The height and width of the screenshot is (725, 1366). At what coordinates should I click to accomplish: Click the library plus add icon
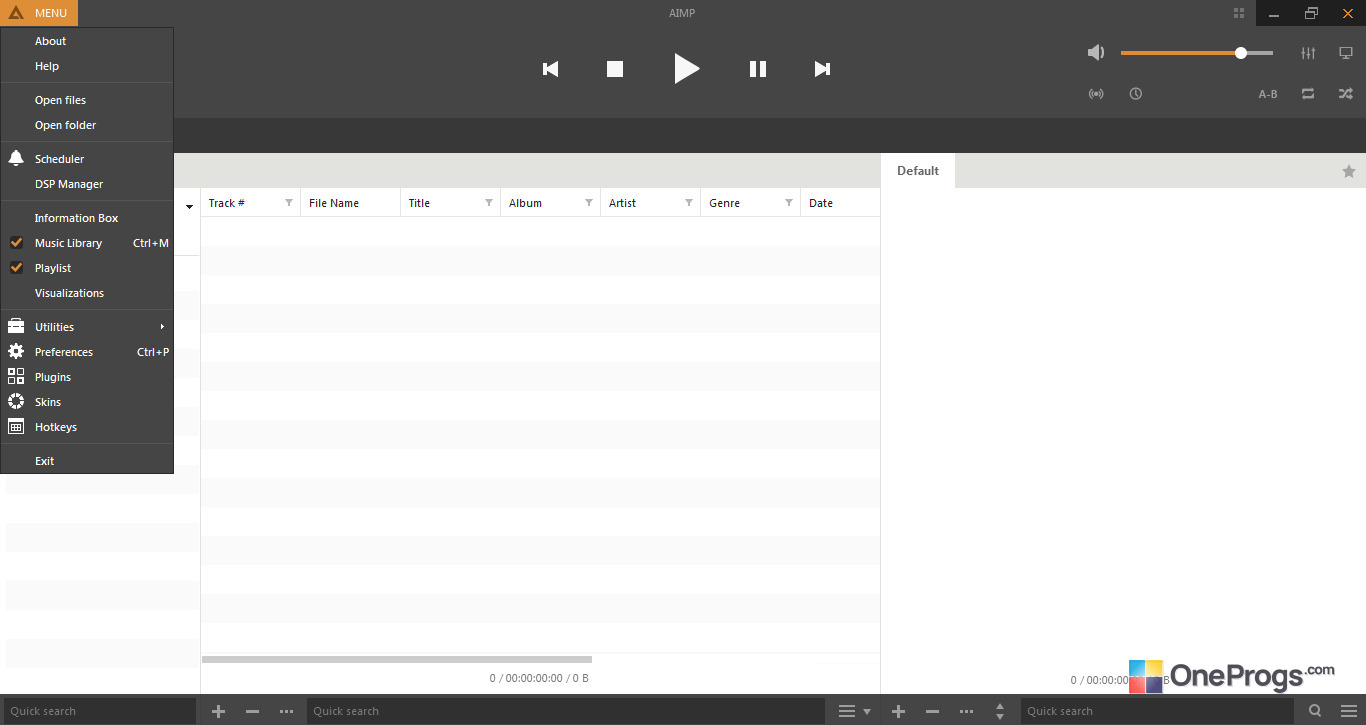pyautogui.click(x=219, y=711)
